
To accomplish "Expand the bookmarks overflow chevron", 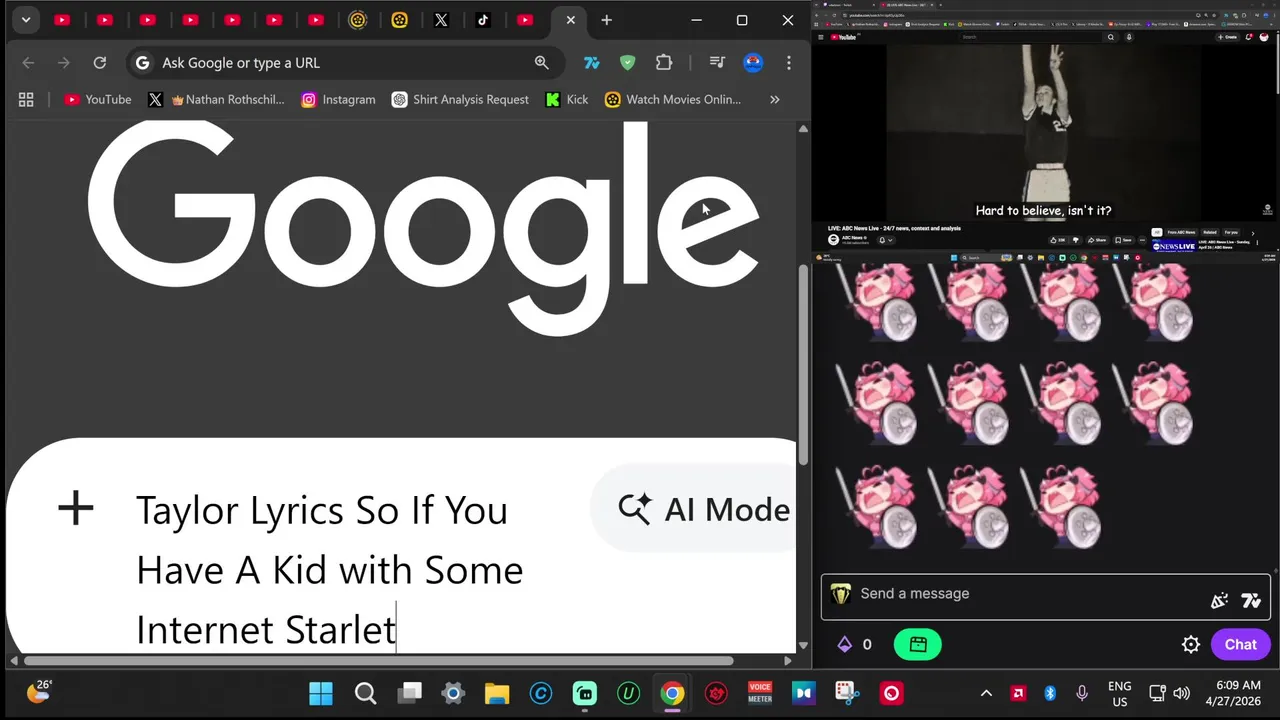I will [775, 99].
